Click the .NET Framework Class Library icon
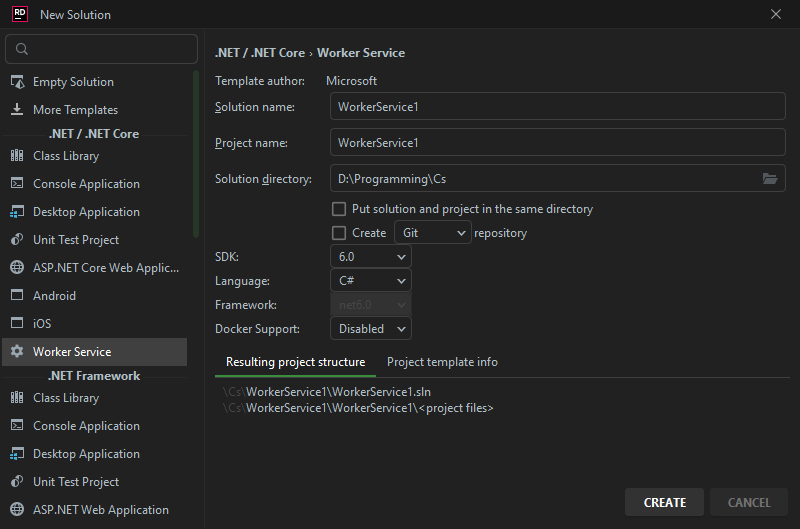 point(17,397)
